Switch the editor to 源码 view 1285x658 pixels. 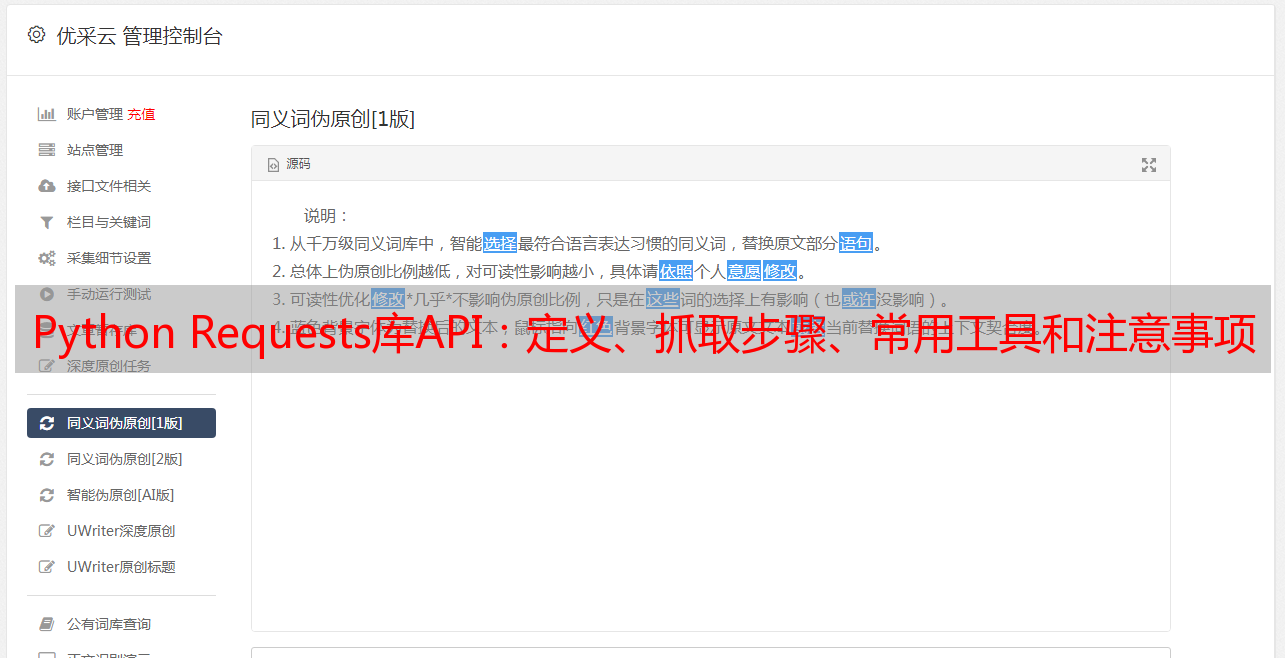(289, 164)
